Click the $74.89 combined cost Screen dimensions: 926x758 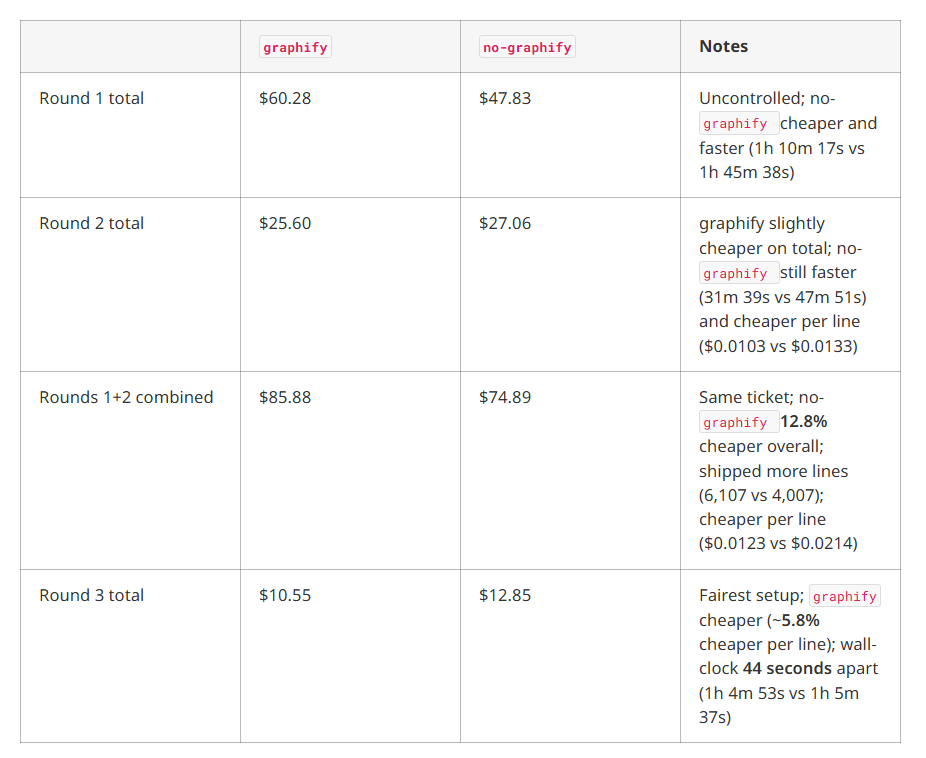[x=505, y=397]
